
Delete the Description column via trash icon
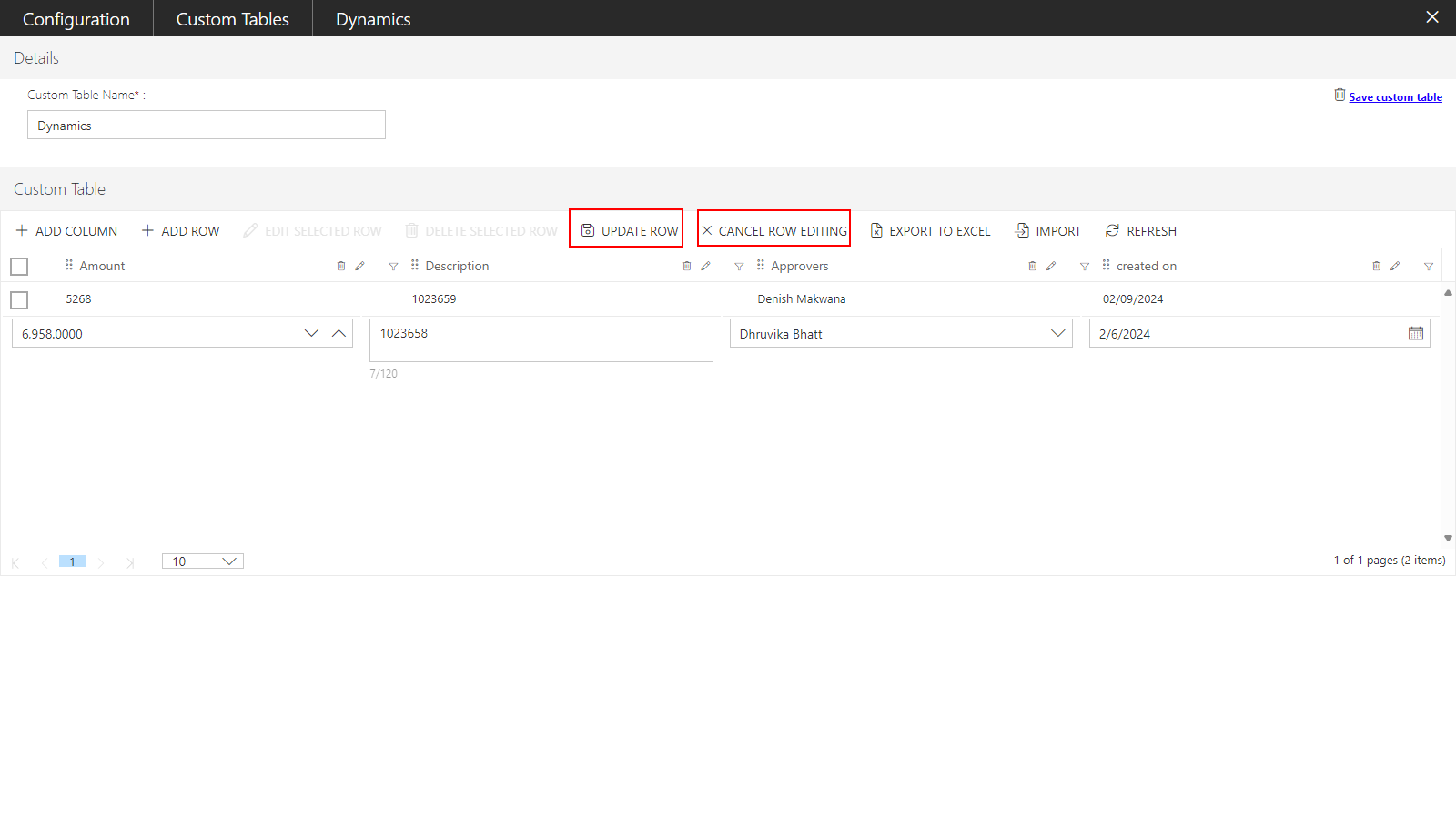[687, 266]
